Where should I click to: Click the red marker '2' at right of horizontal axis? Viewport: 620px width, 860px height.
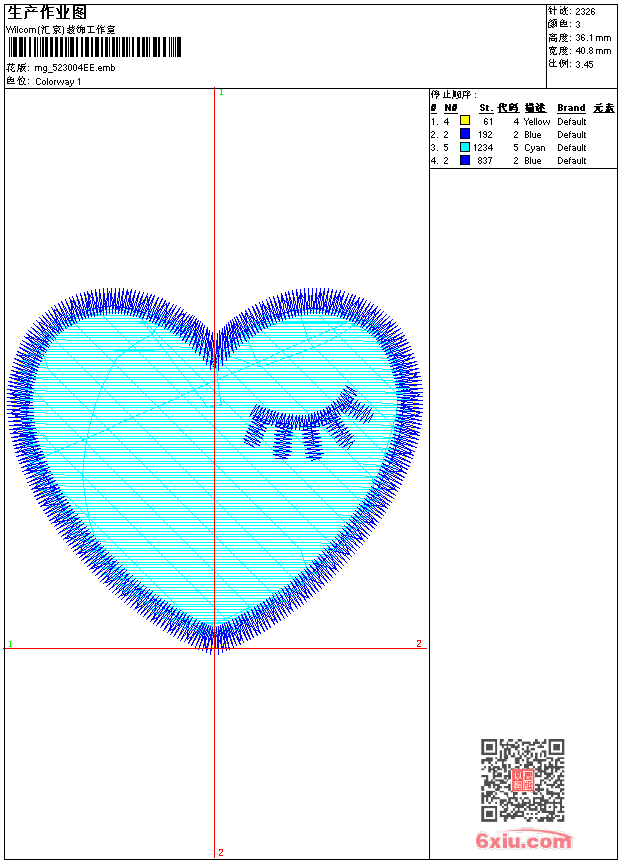point(419,643)
